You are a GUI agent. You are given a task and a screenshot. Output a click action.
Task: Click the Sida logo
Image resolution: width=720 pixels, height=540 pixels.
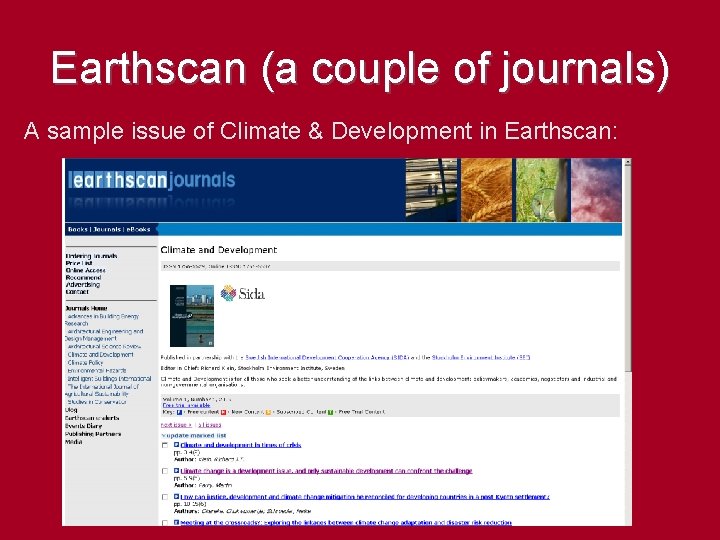pos(242,293)
